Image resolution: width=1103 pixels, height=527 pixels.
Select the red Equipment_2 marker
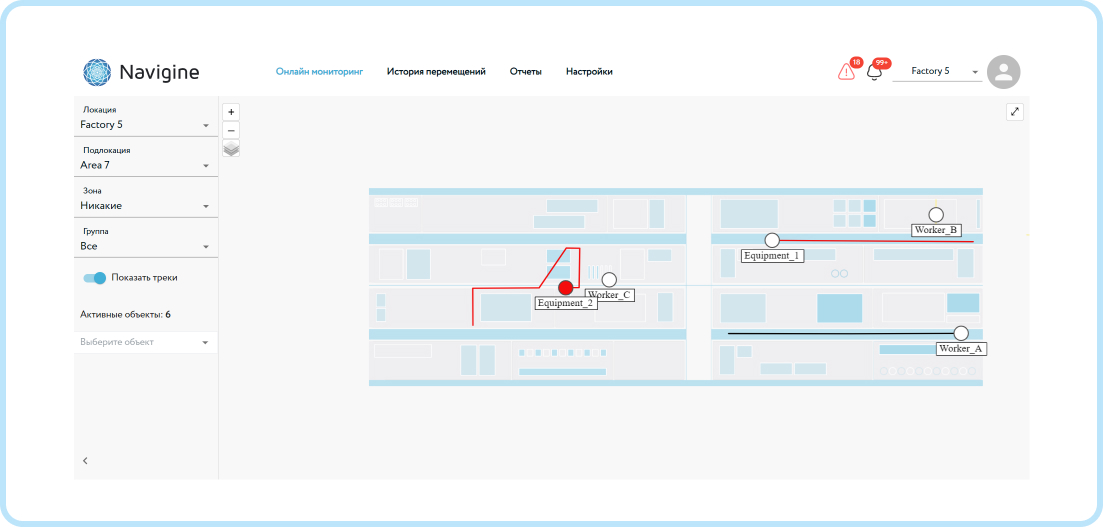tap(566, 287)
